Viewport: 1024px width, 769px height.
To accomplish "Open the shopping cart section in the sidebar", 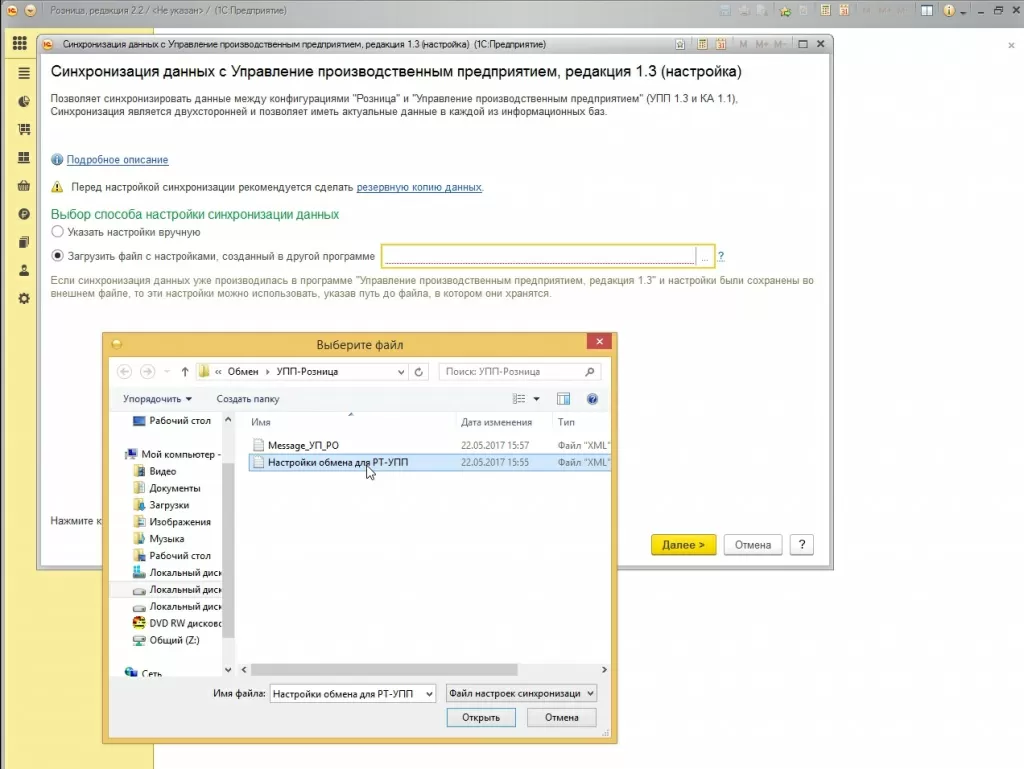I will click(x=24, y=129).
